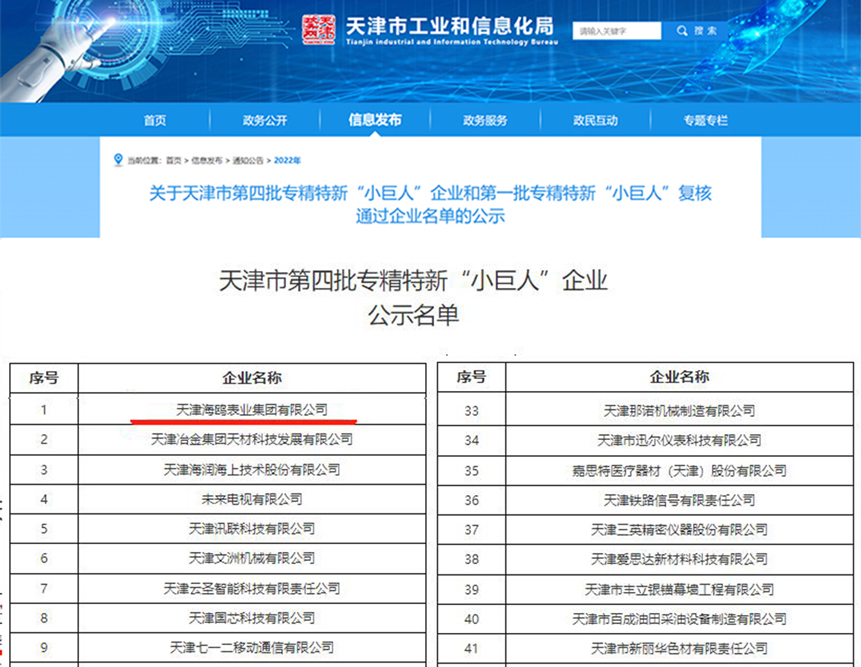Screen dimensions: 861x667
Task: Select the 天津国芯科技有限公司 cell
Action: click(x=252, y=618)
